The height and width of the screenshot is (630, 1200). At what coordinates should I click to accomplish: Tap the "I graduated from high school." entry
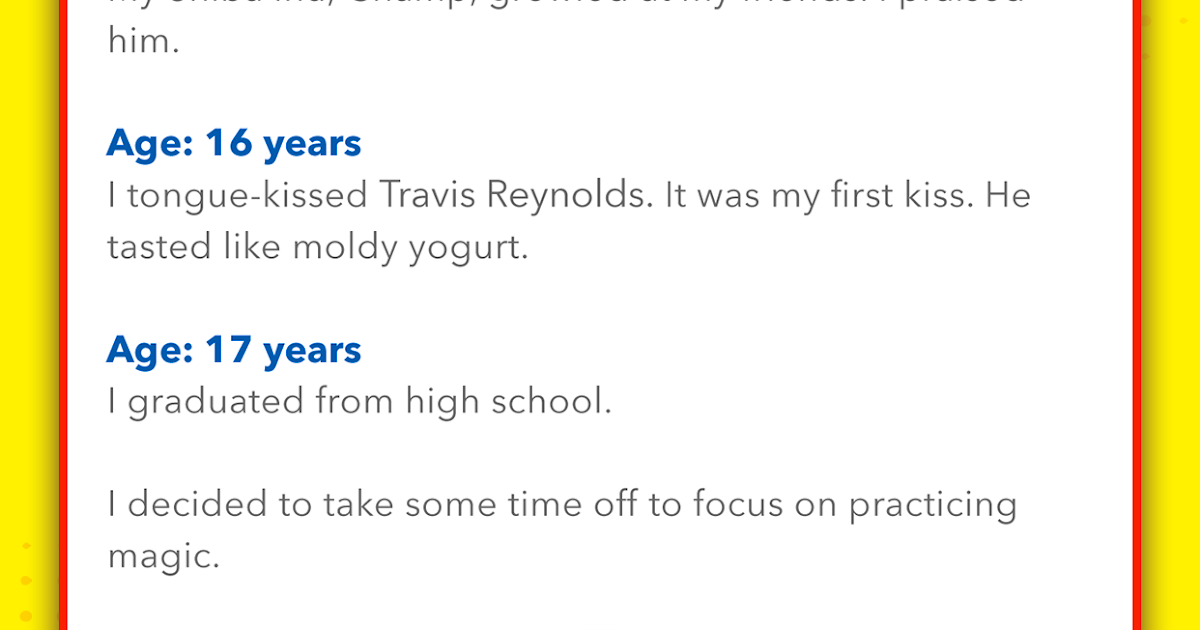pyautogui.click(x=359, y=402)
